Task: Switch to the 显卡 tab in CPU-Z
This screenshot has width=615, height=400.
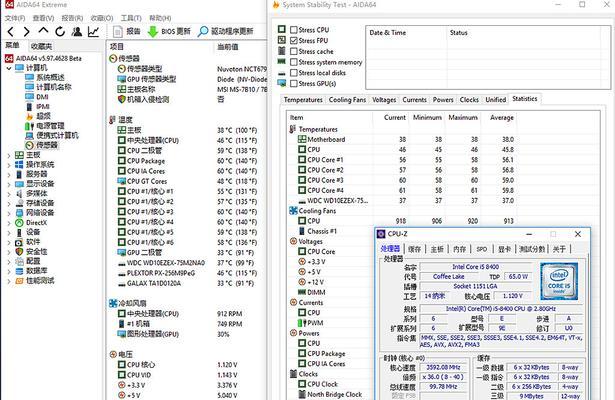Action: click(x=504, y=249)
